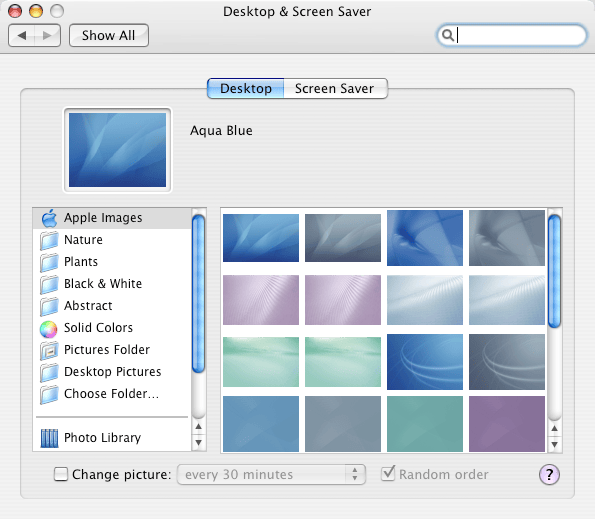Viewport: 595px width, 519px height.
Task: Click the Nature folder icon
Action: coord(49,240)
